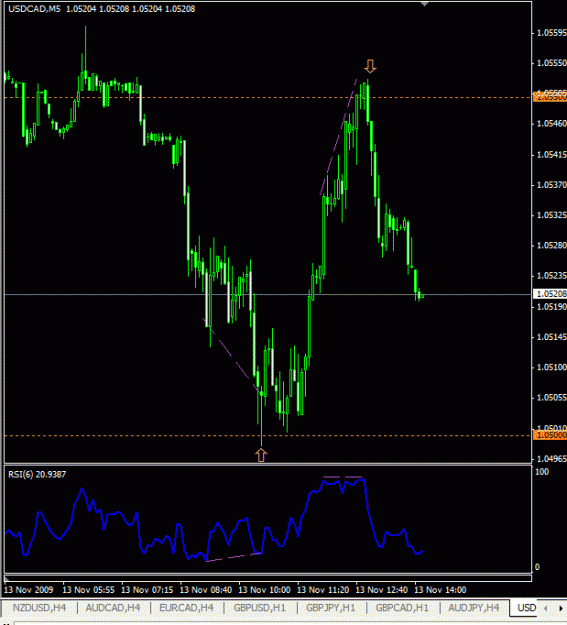Click the chart shift triangle marker at top

click(x=424, y=4)
